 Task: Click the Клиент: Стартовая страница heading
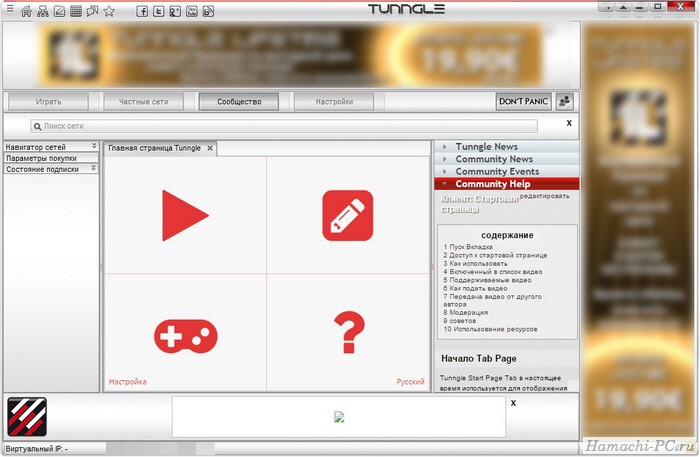click(479, 204)
